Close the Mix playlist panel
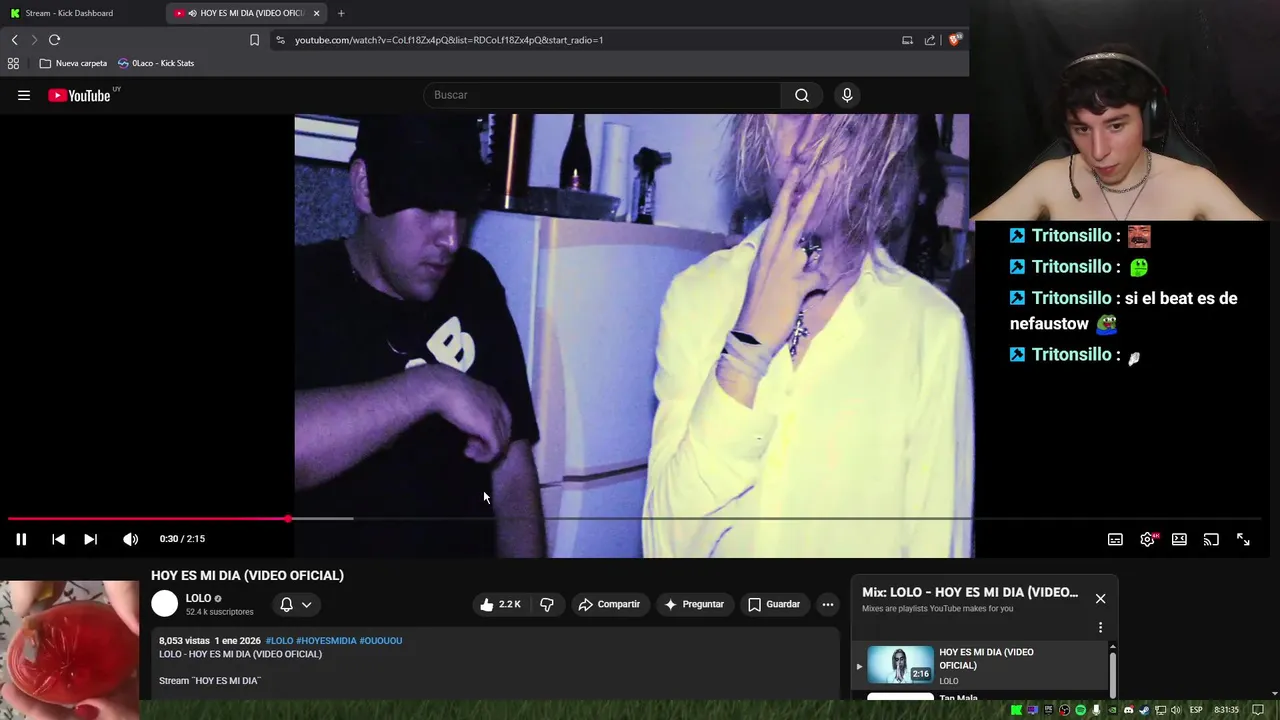The width and height of the screenshot is (1280, 720). click(1100, 598)
